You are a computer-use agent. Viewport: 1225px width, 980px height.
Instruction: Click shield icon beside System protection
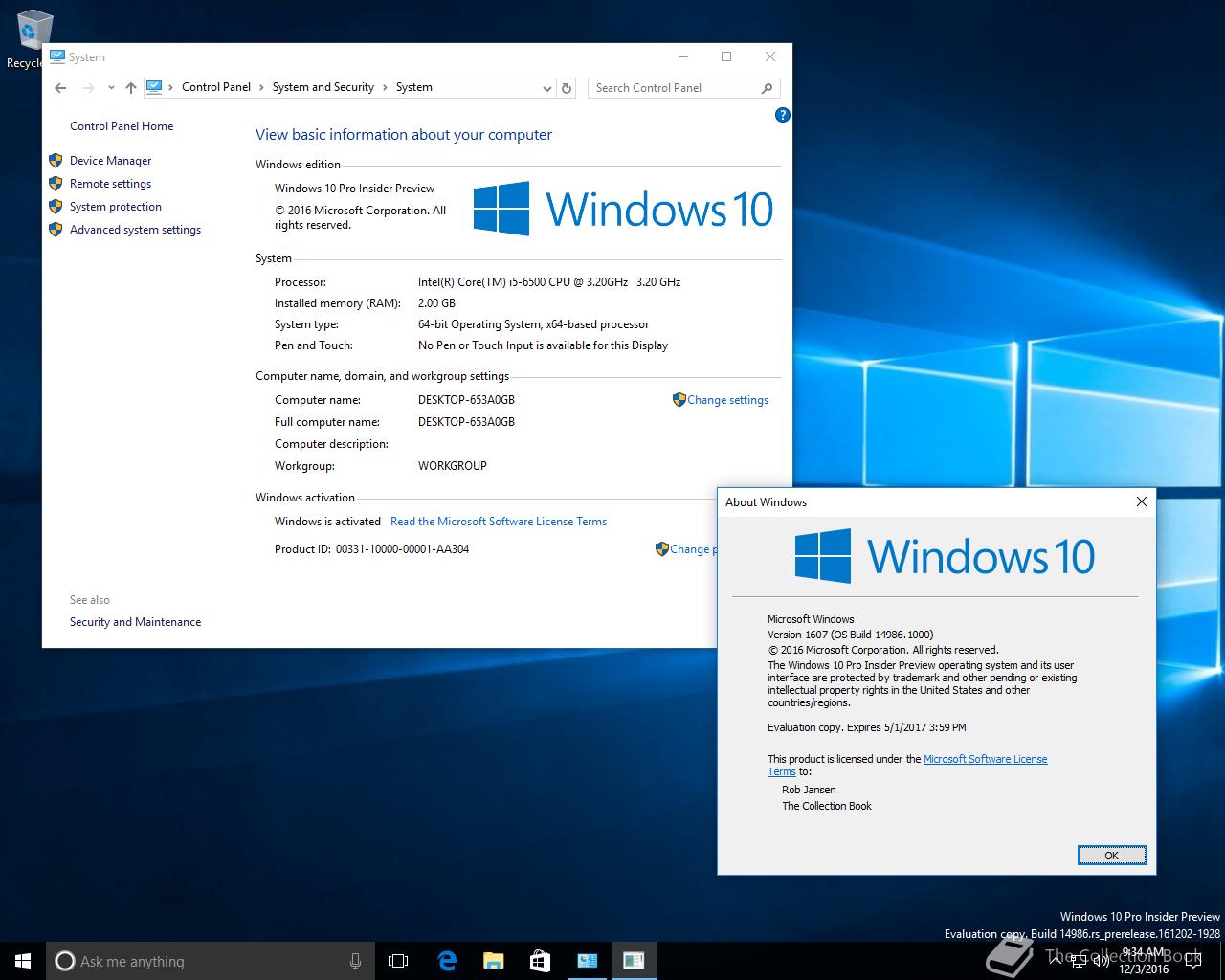click(56, 207)
